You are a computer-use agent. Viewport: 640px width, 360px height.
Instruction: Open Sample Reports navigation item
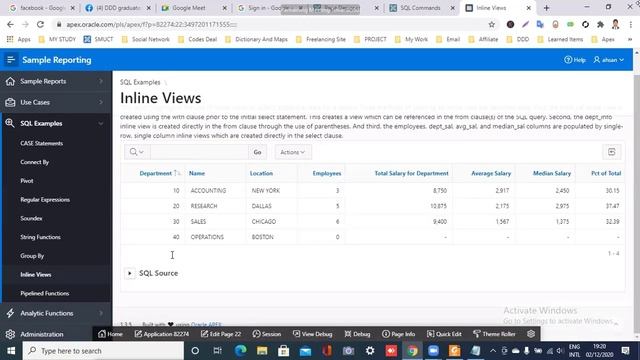tap(43, 81)
